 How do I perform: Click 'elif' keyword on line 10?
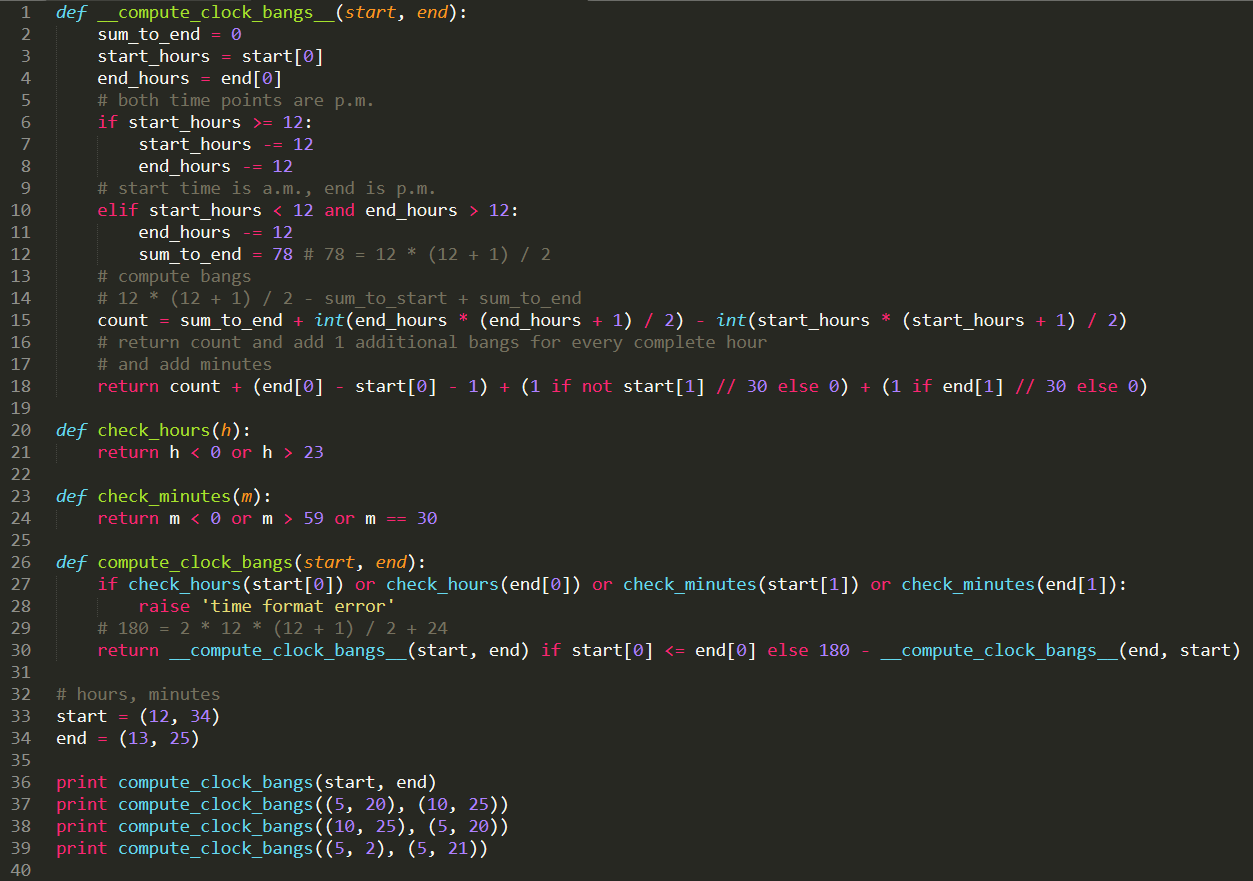click(118, 210)
